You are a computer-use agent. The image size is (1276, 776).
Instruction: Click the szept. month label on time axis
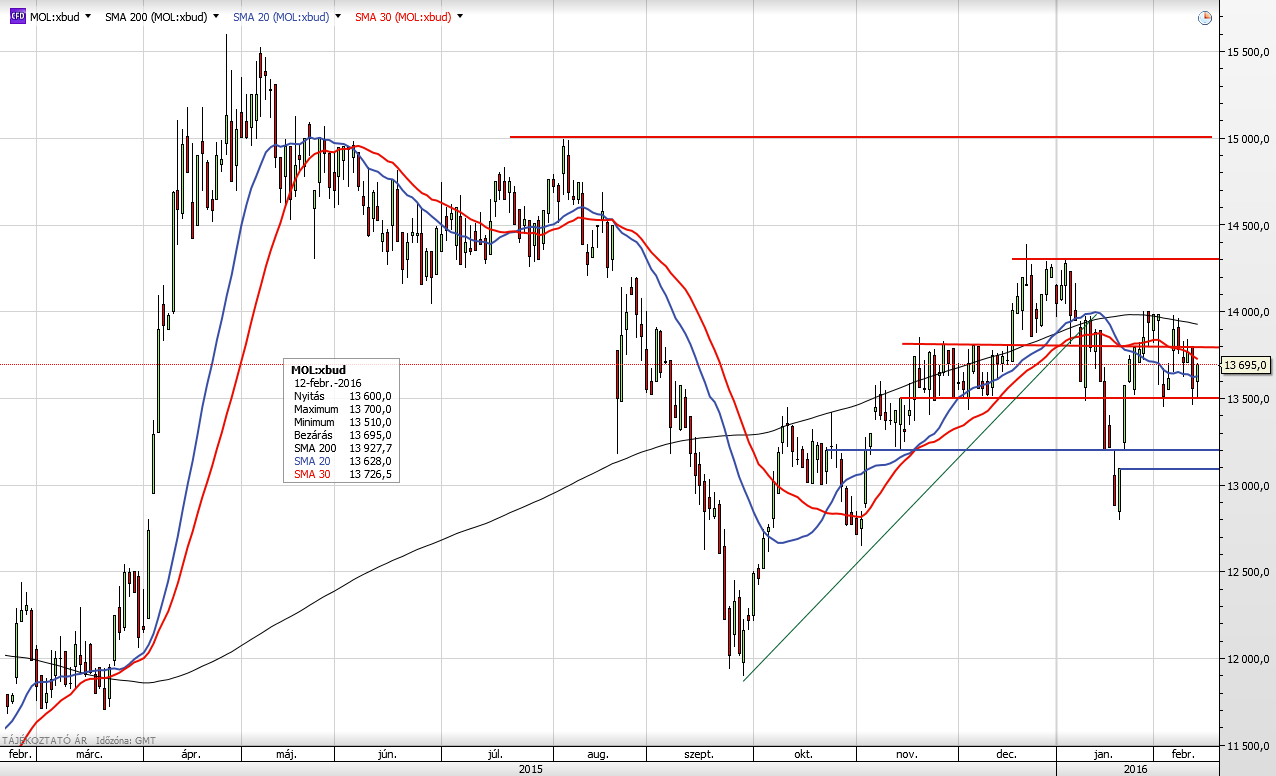[x=698, y=756]
